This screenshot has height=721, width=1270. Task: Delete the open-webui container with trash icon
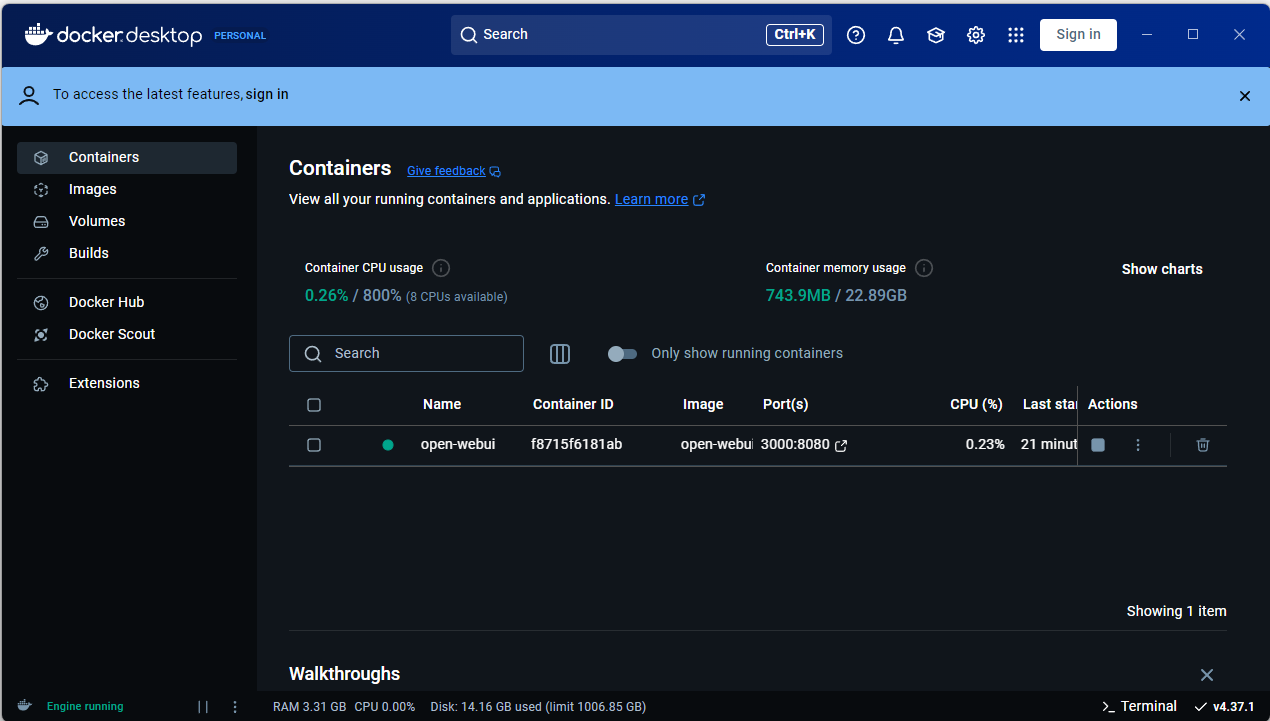click(1203, 445)
